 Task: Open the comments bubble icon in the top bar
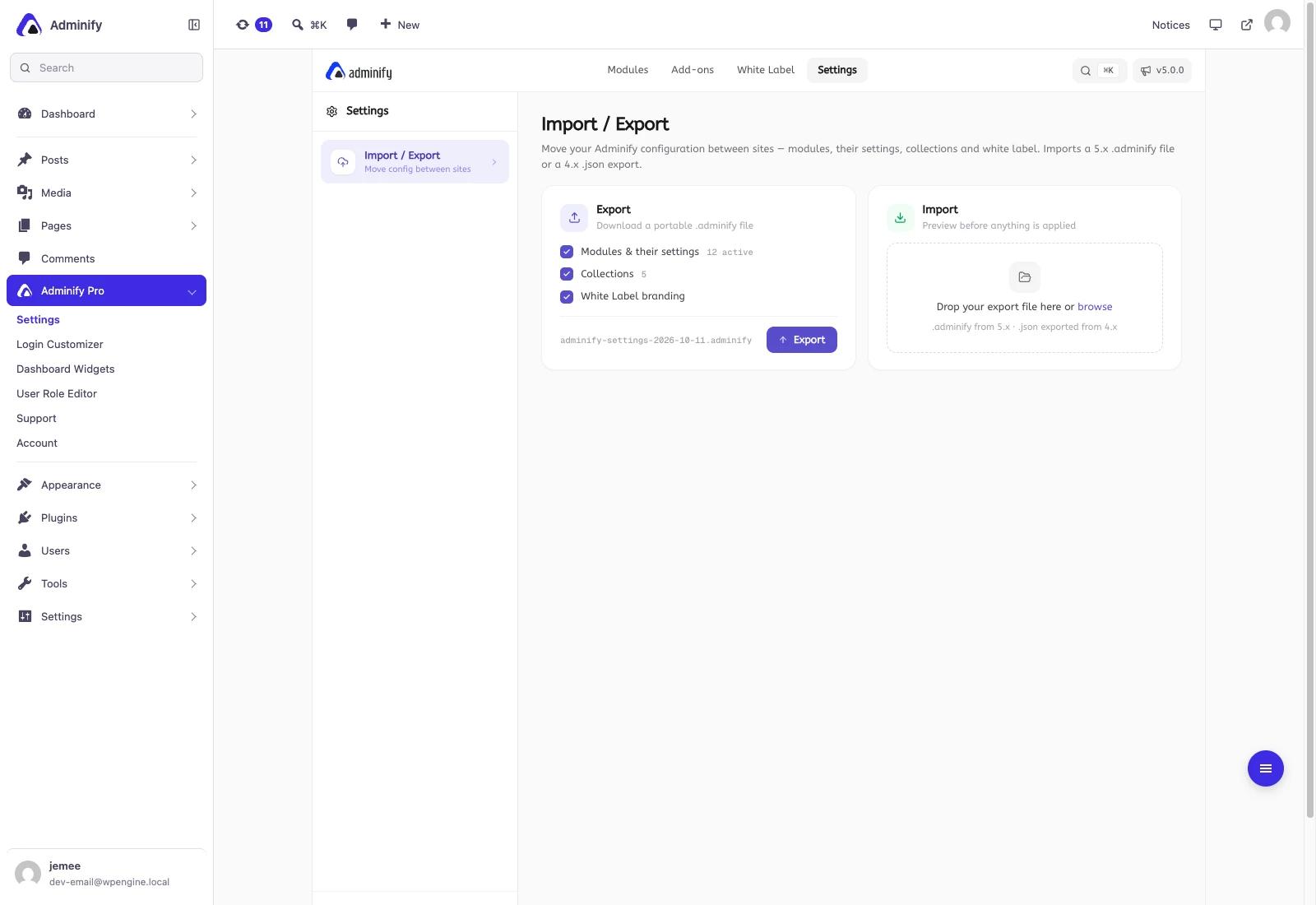(352, 25)
